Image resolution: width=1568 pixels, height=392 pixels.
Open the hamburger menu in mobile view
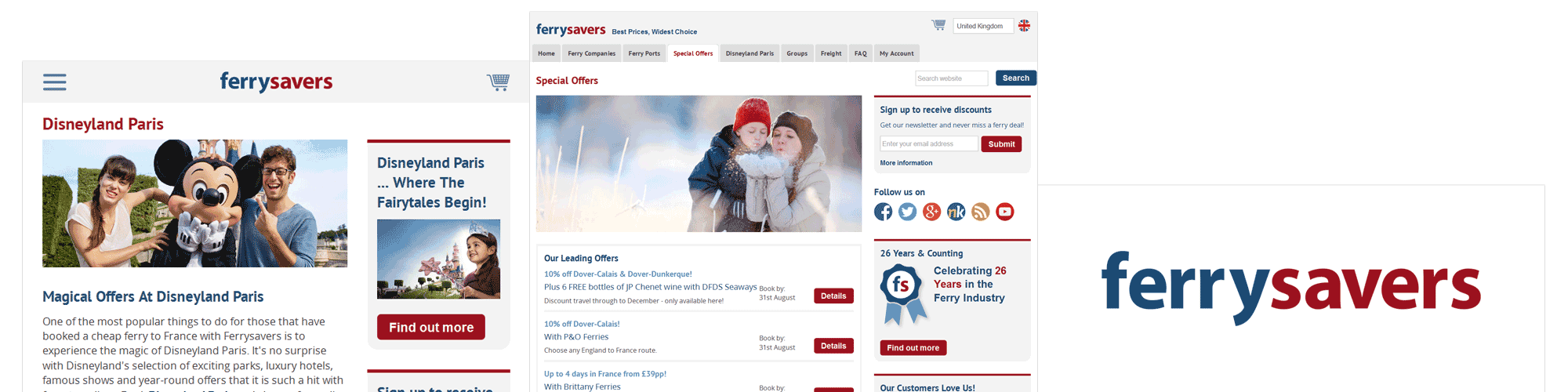(x=55, y=82)
